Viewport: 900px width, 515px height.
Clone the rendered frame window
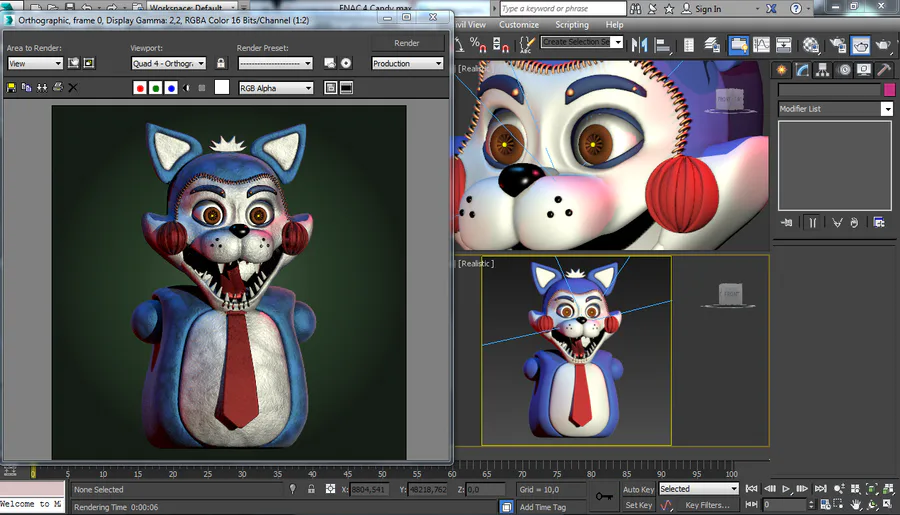click(42, 87)
